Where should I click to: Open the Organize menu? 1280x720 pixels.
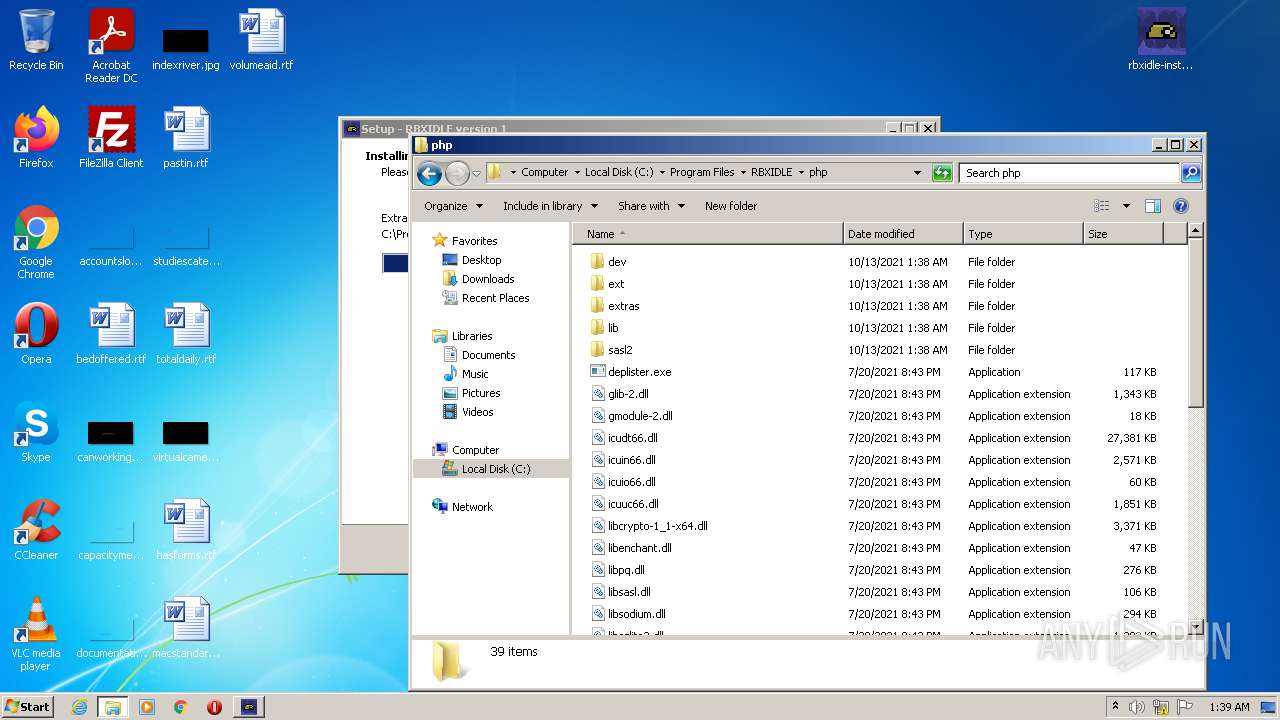(x=453, y=206)
